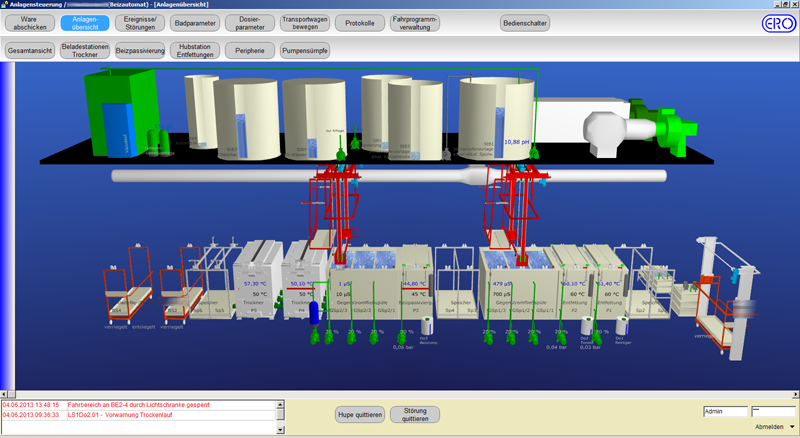Open the Badparameter menu

click(194, 22)
